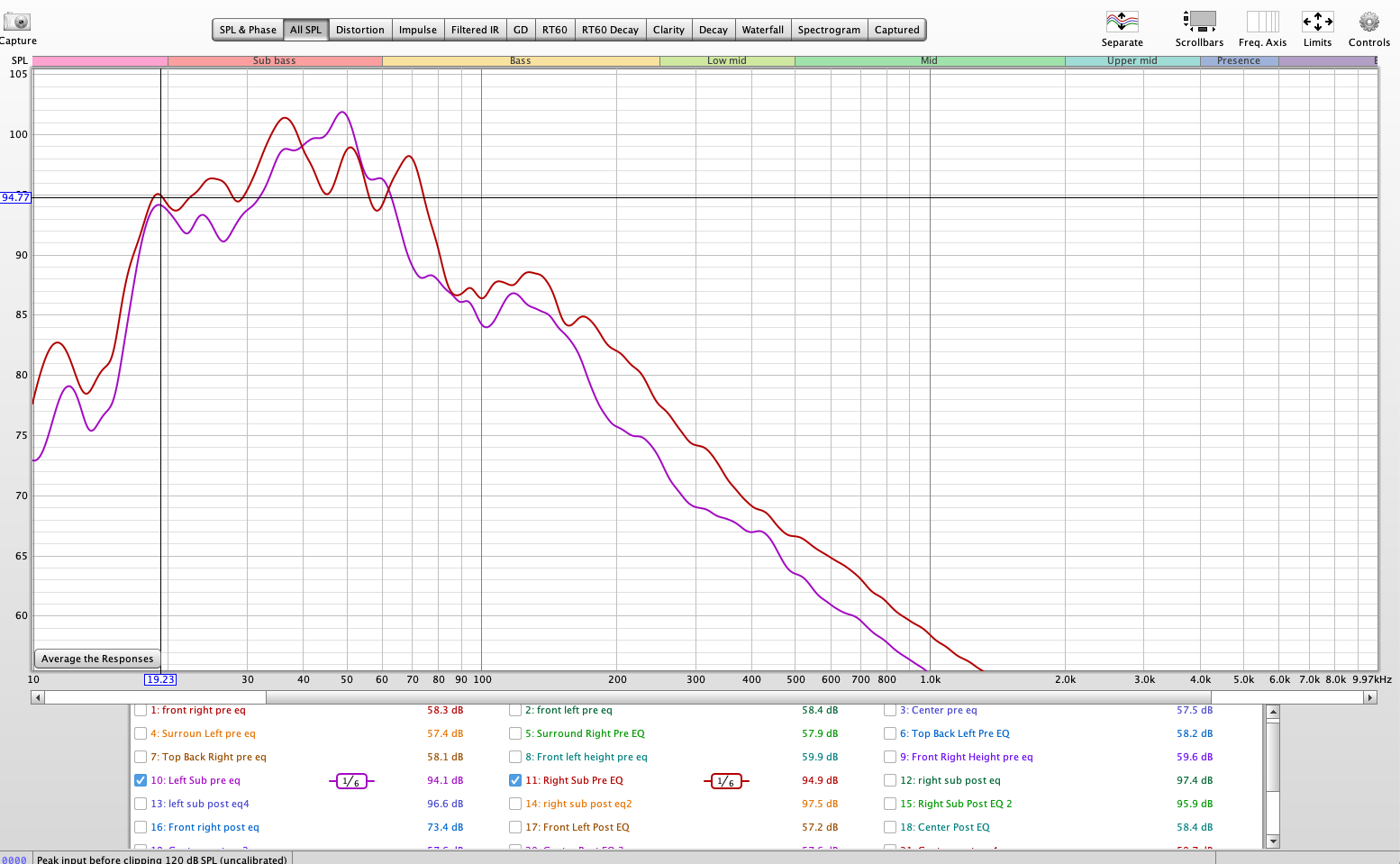Click up arrow of legend scrollbar
The width and height of the screenshot is (1400, 864).
pos(1273,713)
